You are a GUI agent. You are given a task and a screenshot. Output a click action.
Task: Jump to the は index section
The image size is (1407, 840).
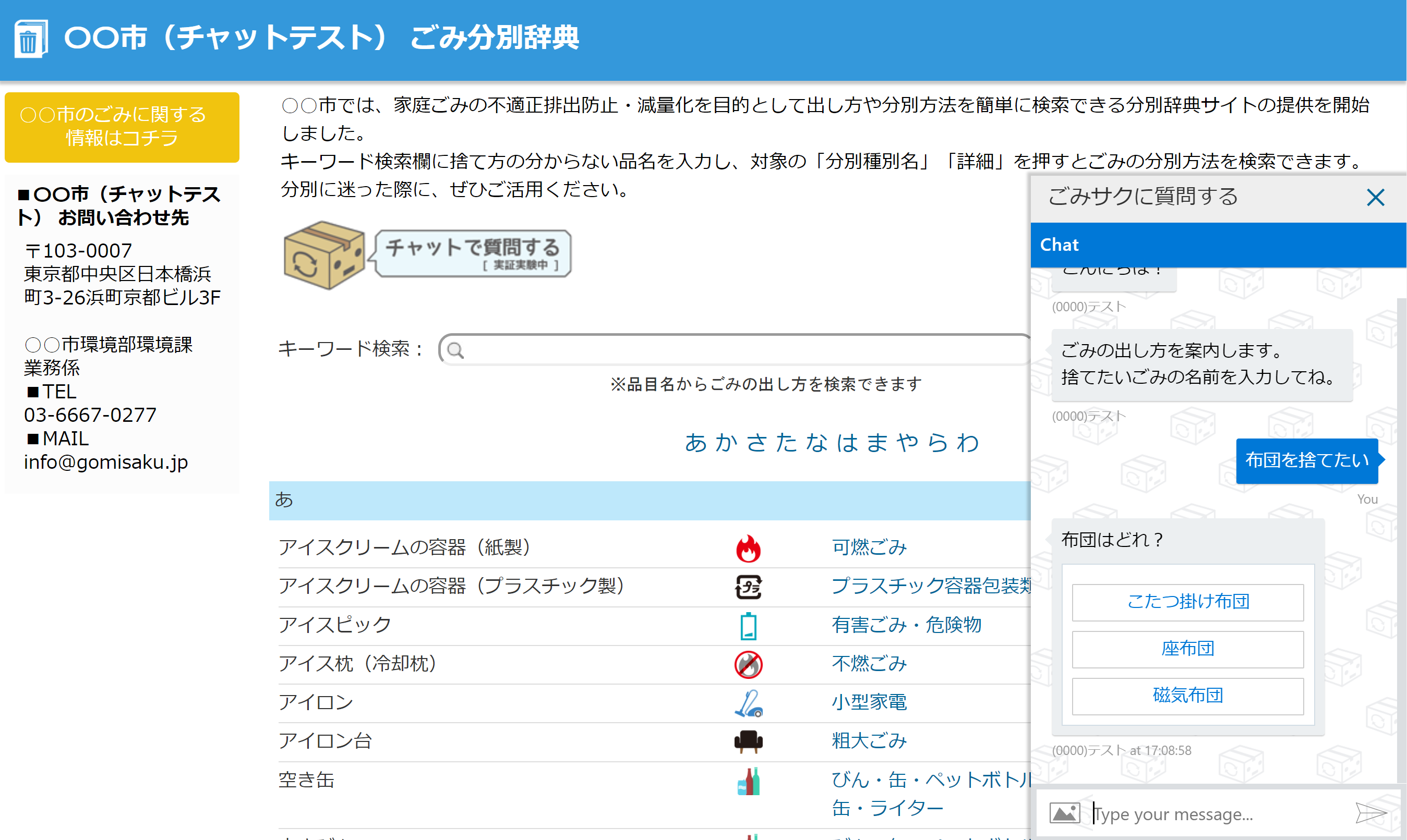[x=847, y=443]
